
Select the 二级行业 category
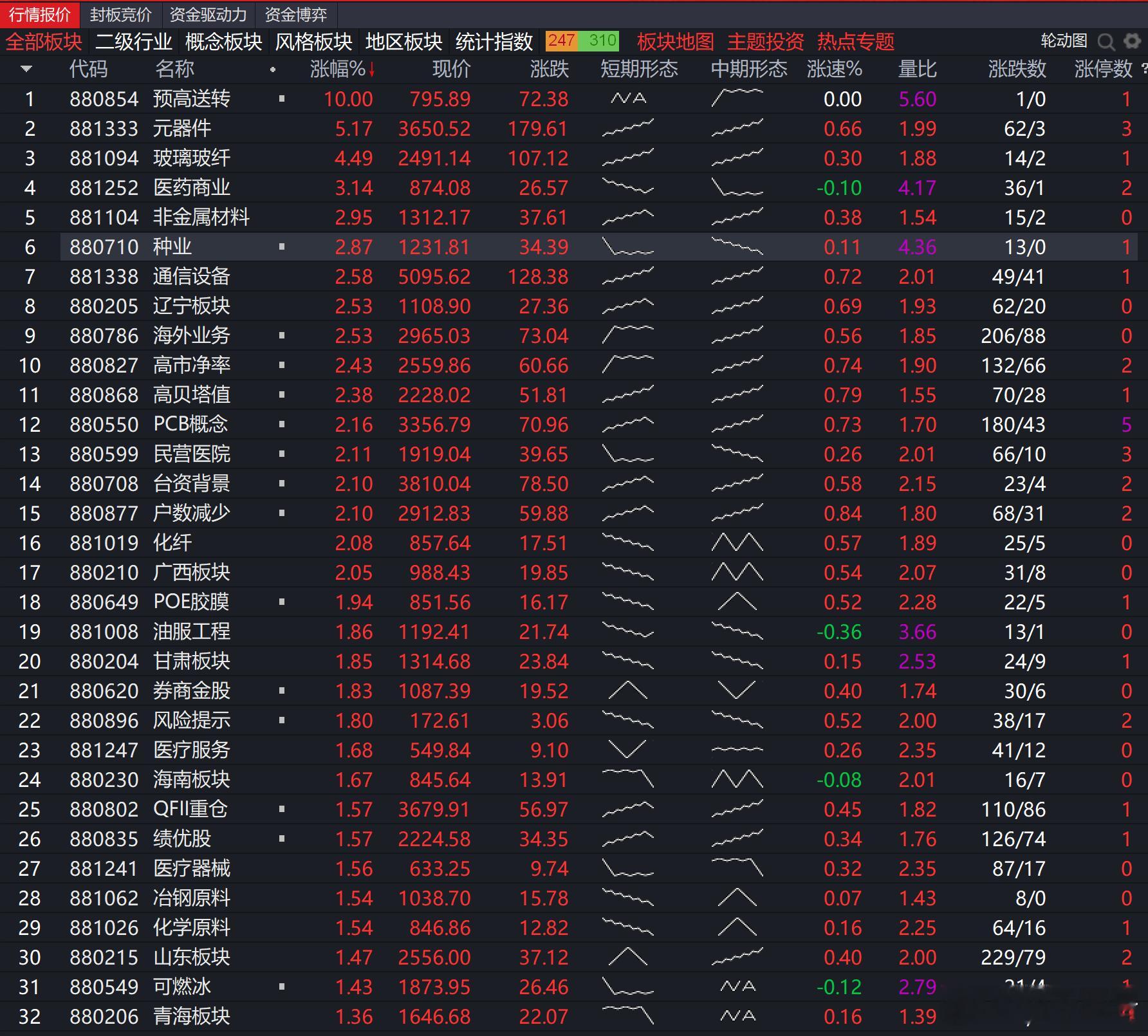coord(134,42)
